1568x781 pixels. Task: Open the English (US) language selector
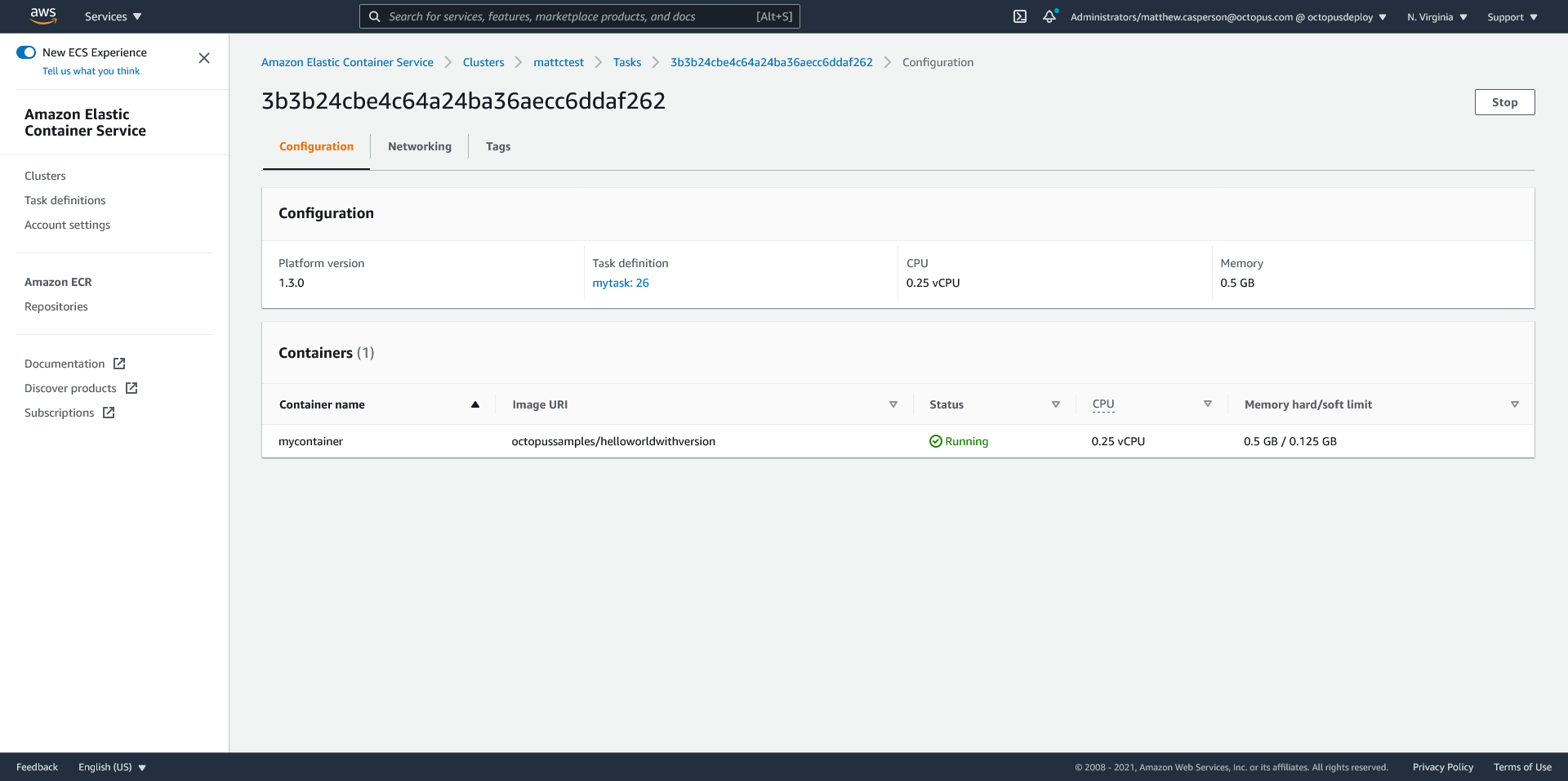click(112, 767)
